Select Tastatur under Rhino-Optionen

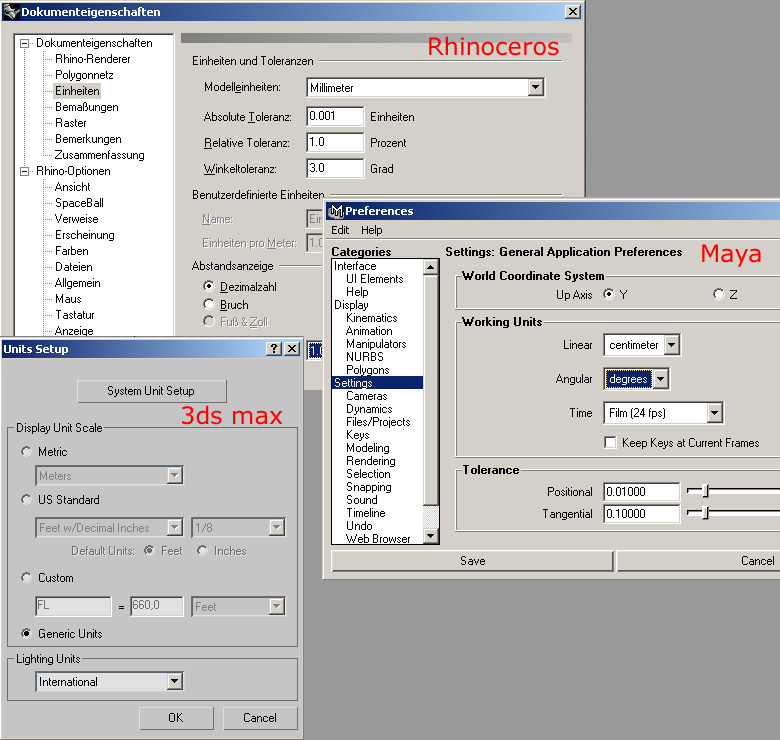point(75,315)
